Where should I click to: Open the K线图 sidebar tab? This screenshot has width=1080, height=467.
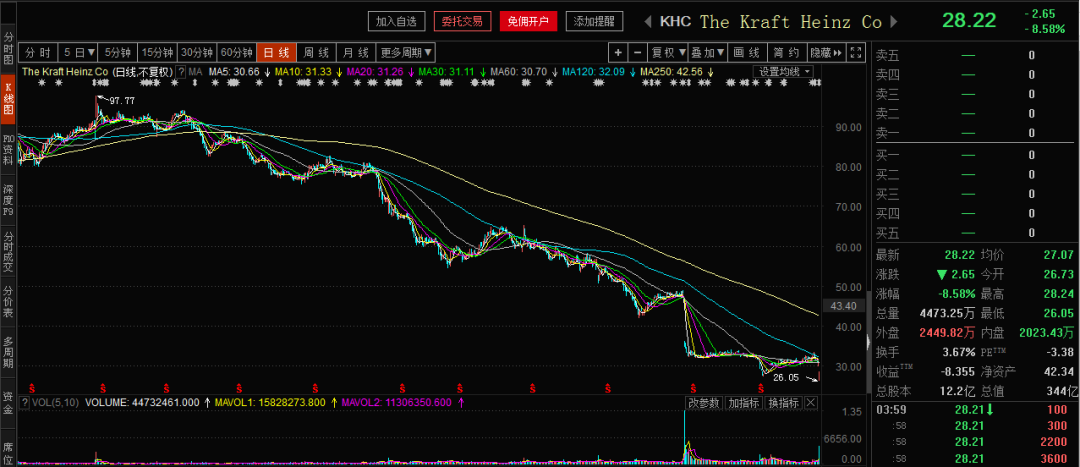click(x=8, y=101)
